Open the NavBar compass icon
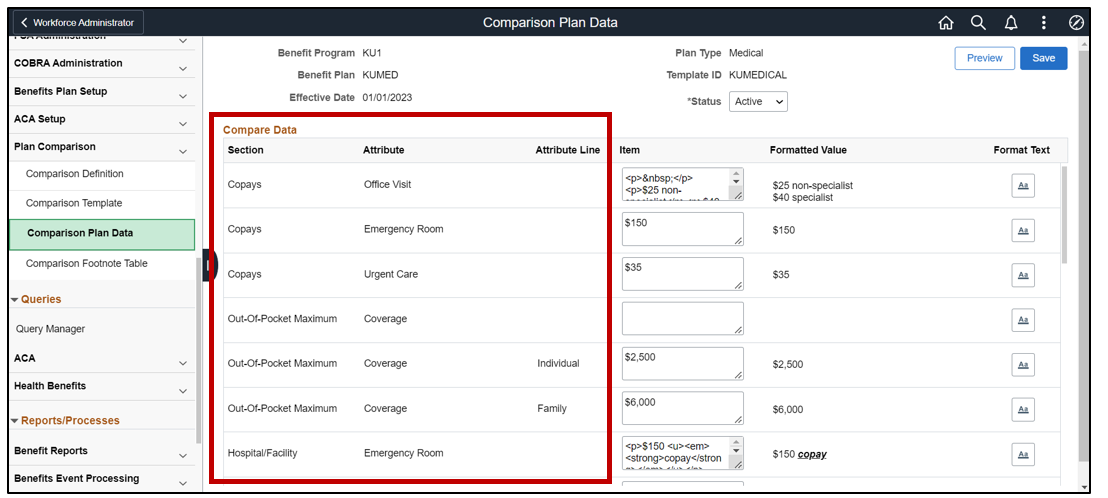 1076,22
